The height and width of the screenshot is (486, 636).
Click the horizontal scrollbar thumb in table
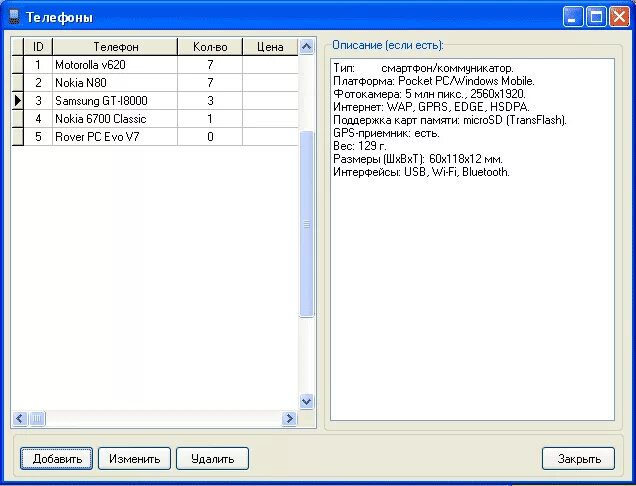(37, 418)
